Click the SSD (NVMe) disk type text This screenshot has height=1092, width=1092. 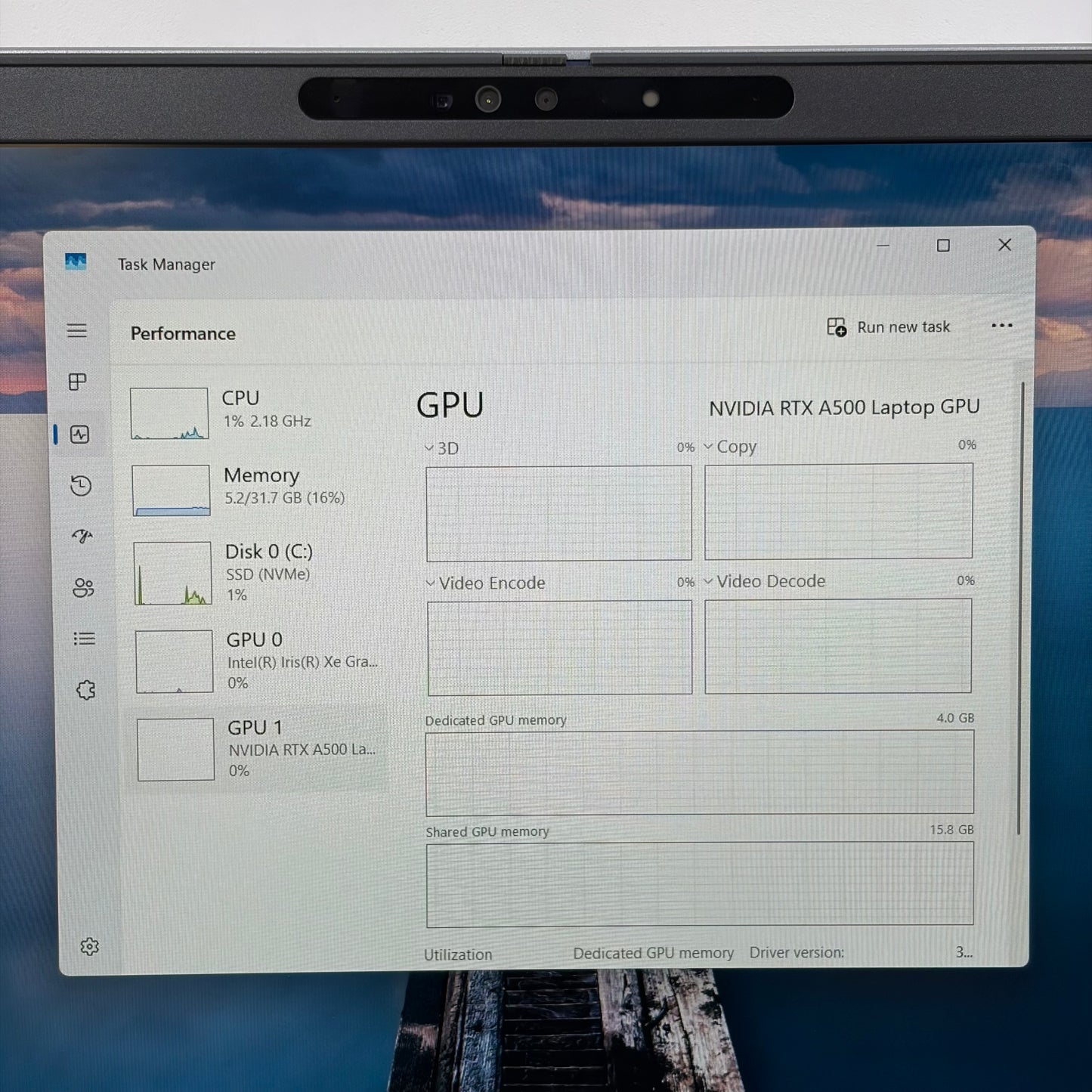coord(268,574)
